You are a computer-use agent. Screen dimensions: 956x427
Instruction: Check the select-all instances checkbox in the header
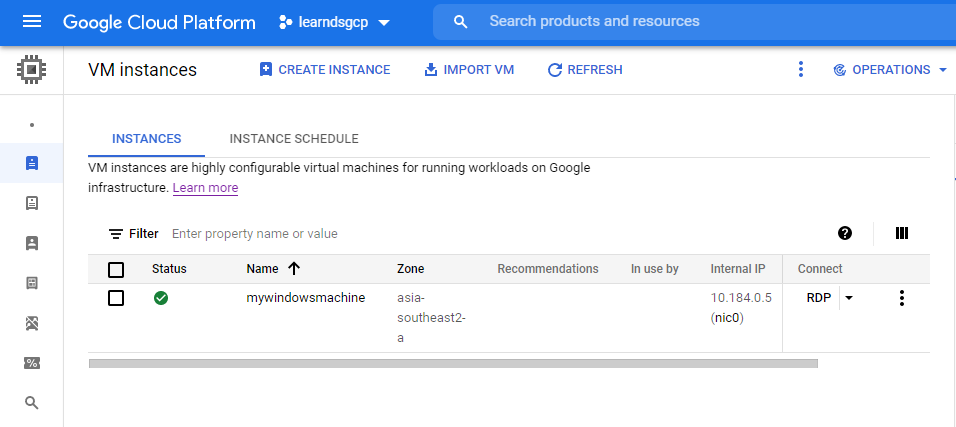[116, 270]
